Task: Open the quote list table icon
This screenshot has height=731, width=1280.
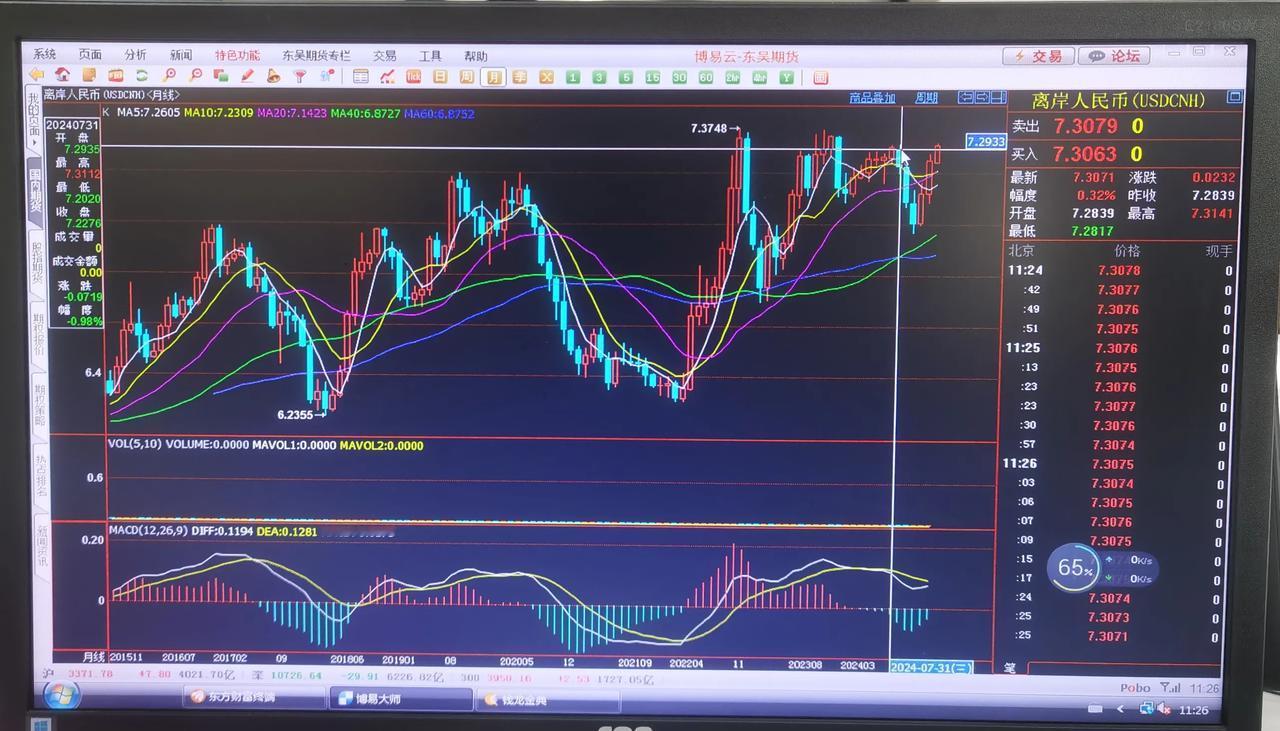Action: click(x=360, y=76)
